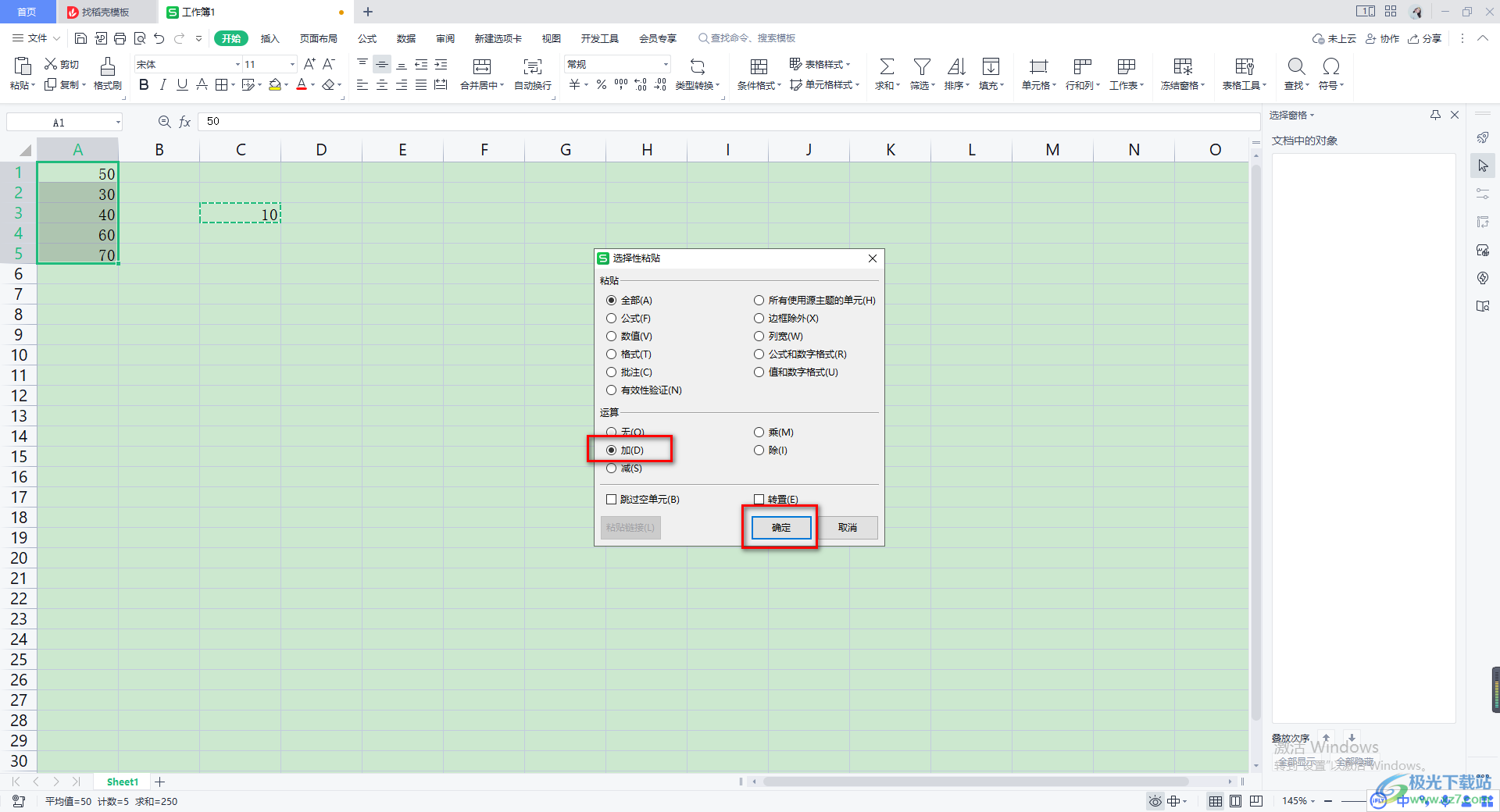Click the 协作 collaborate button
Viewport: 1500px width, 812px height.
1382,38
